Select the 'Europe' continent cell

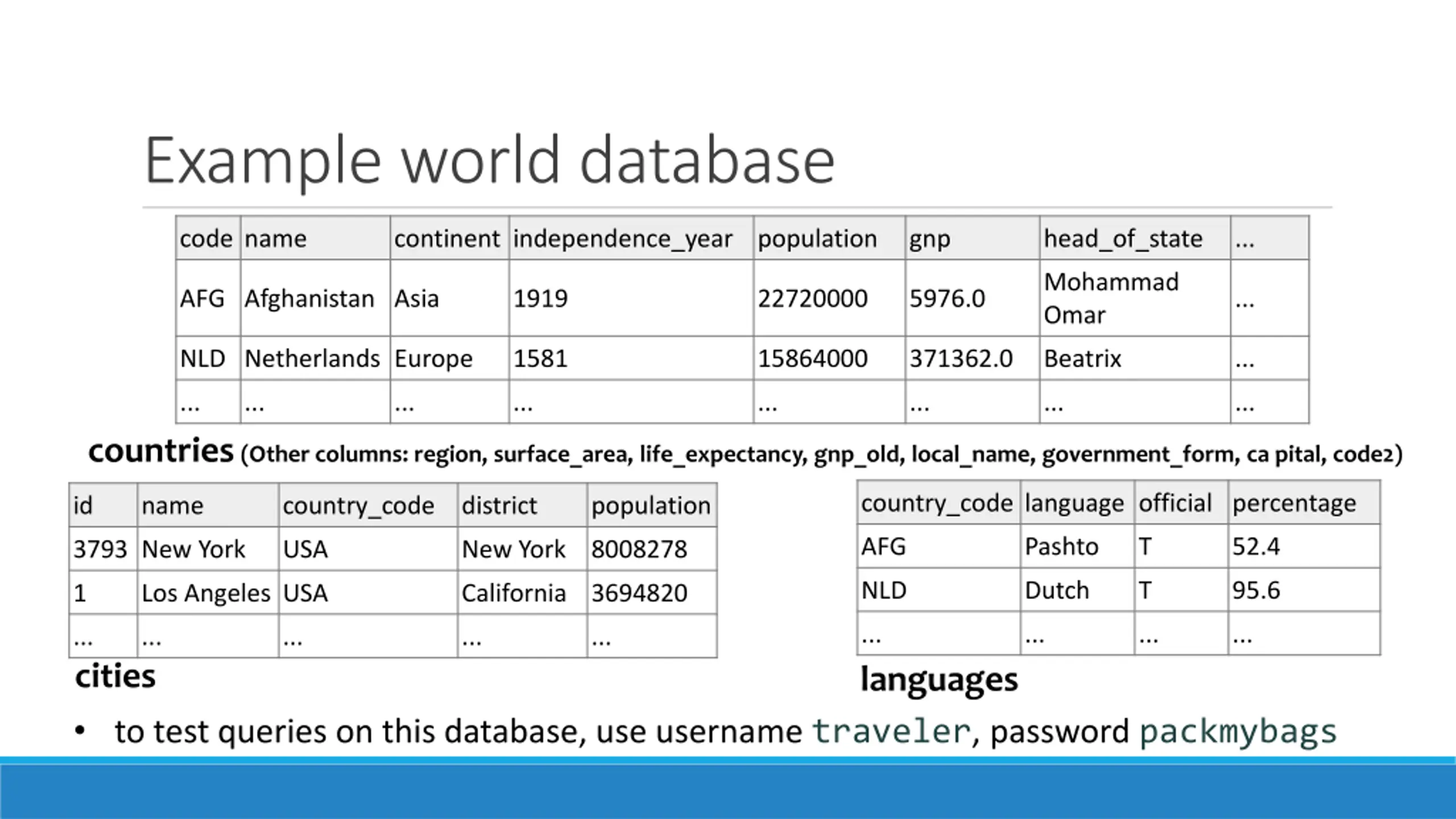click(x=449, y=358)
